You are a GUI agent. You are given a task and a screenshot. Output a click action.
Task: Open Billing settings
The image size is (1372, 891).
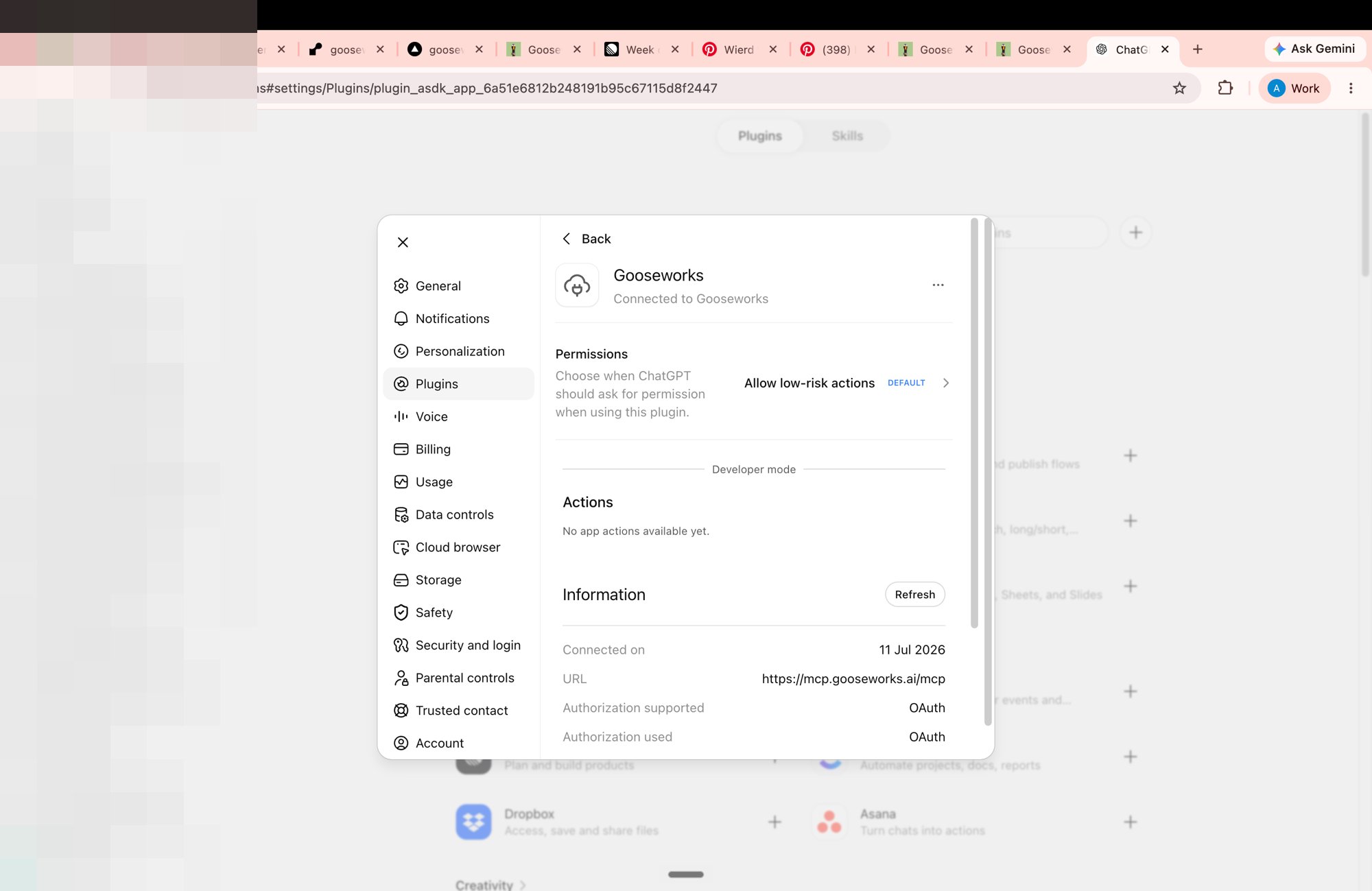[458, 449]
